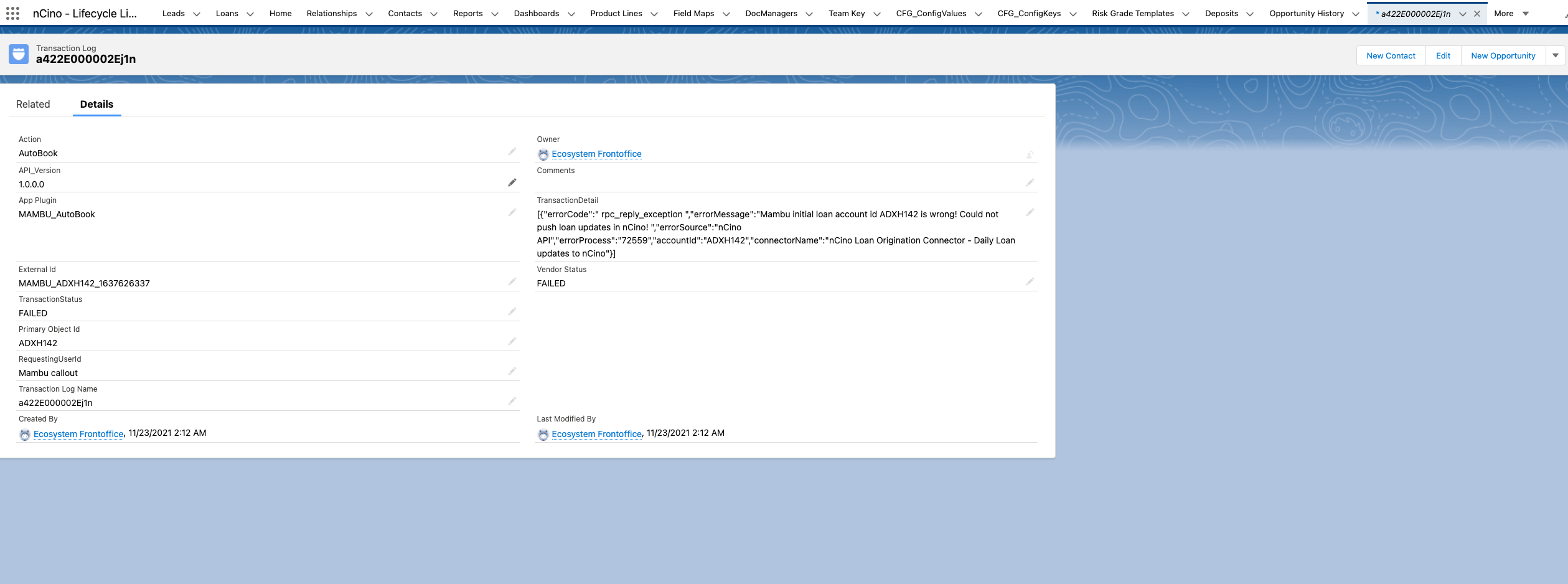The height and width of the screenshot is (584, 1568).
Task: Click the pencil icon for External Id
Action: pyautogui.click(x=512, y=281)
